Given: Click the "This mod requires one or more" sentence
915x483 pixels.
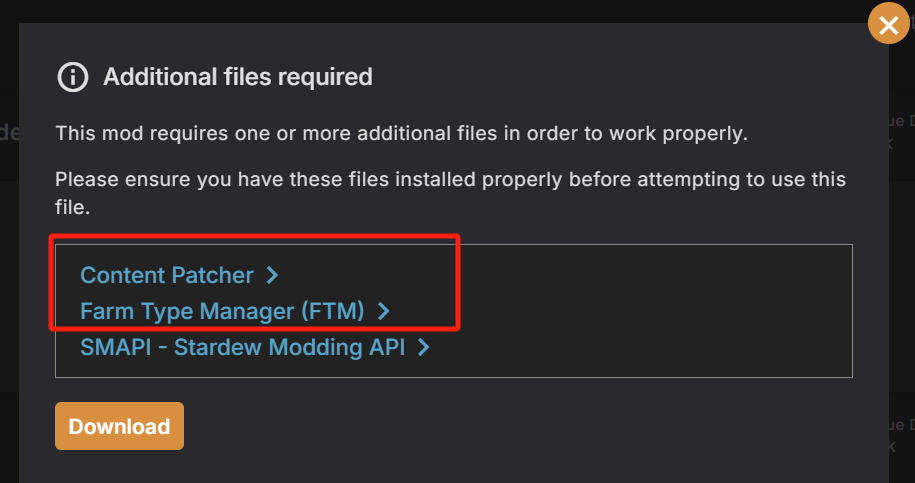Looking at the screenshot, I should pos(401,134).
